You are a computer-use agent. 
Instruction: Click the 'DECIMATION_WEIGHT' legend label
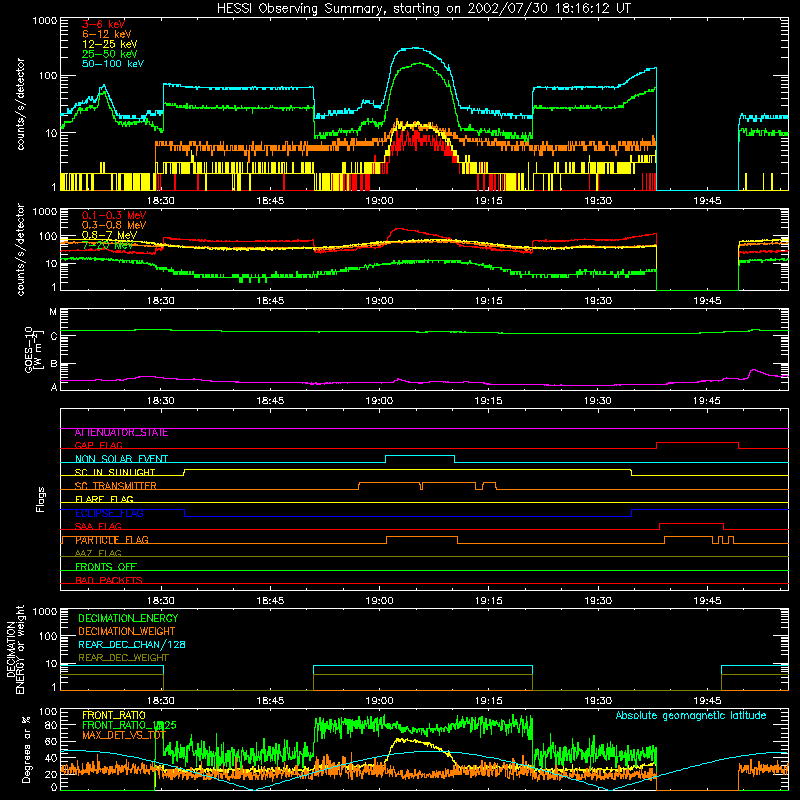click(127, 632)
